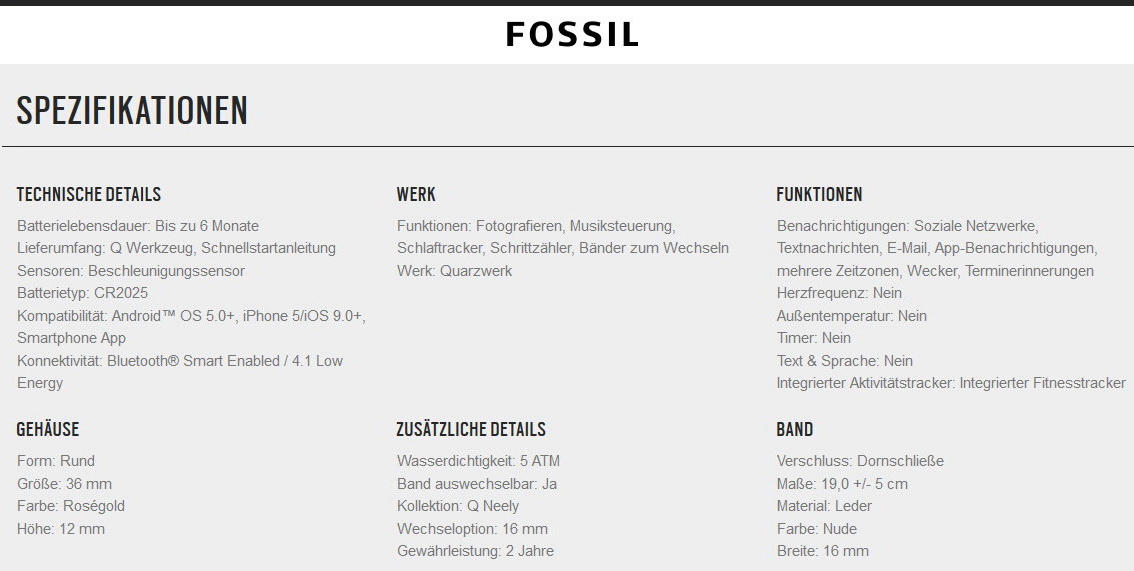This screenshot has width=1134, height=571.
Task: Click the Sensoren: Beschleunigungssensor line
Action: coord(131,271)
